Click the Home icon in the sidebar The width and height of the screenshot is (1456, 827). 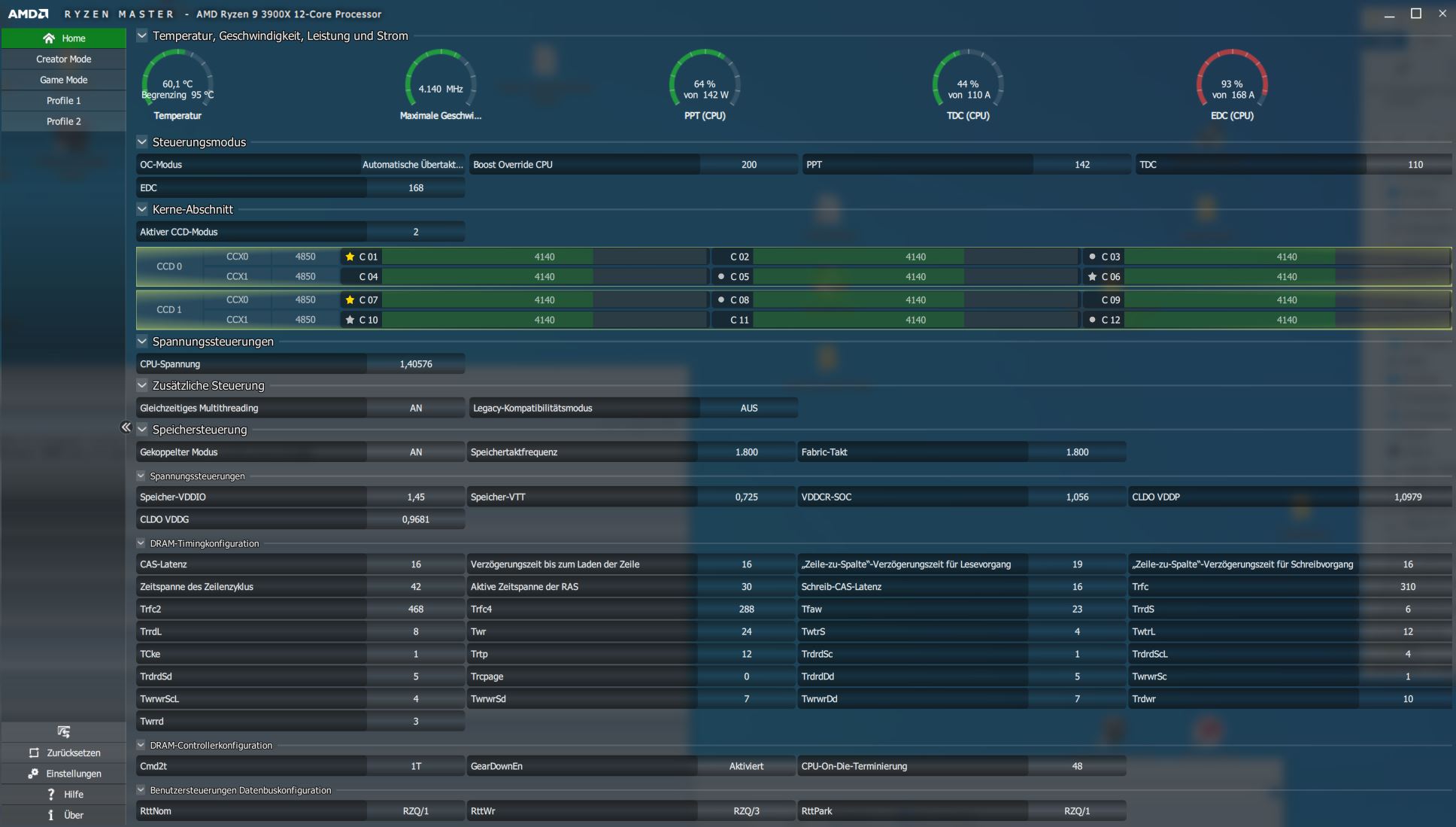[x=49, y=38]
